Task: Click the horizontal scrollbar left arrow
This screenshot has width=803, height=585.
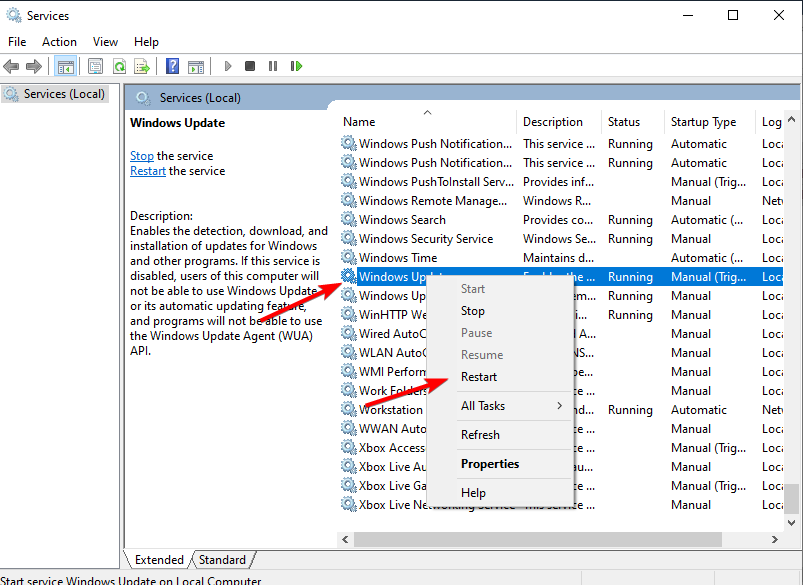Action: 345,539
